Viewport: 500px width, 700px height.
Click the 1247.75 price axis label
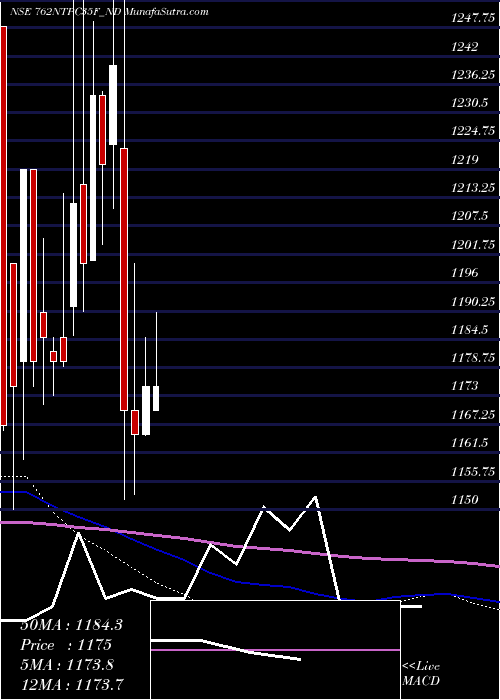click(473, 18)
